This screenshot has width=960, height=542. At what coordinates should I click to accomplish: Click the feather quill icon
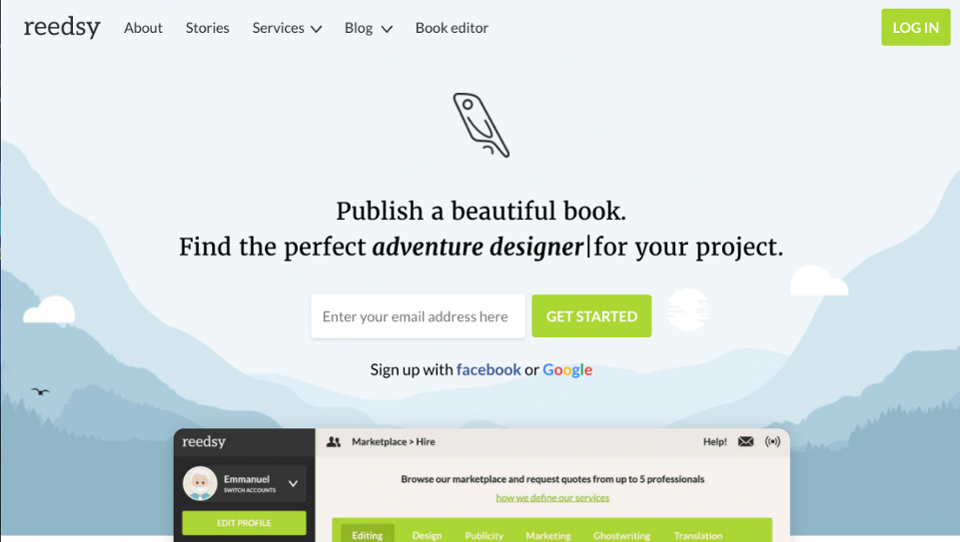tap(481, 125)
